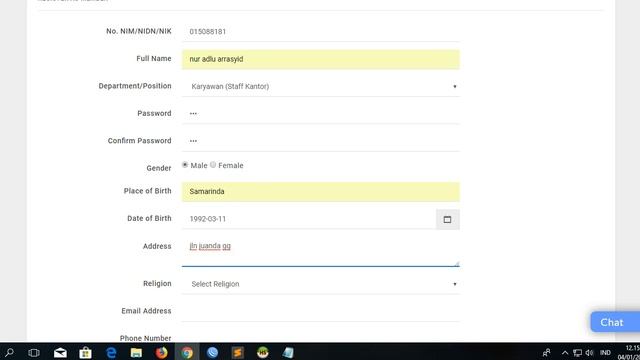Open the Select Religion dropdown
This screenshot has height=360, width=640.
pos(320,284)
